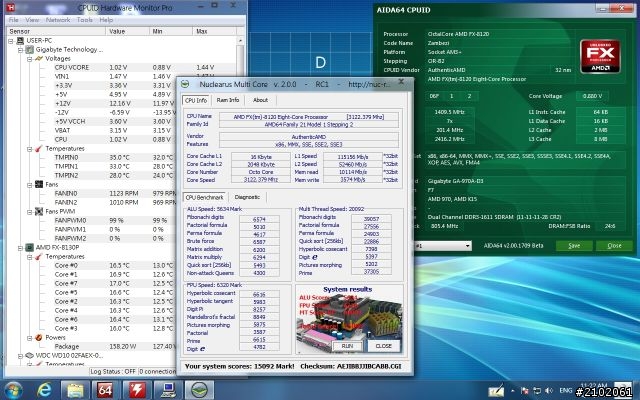640x400 pixels.
Task: Click the volume icon in system tray
Action: click(549, 391)
